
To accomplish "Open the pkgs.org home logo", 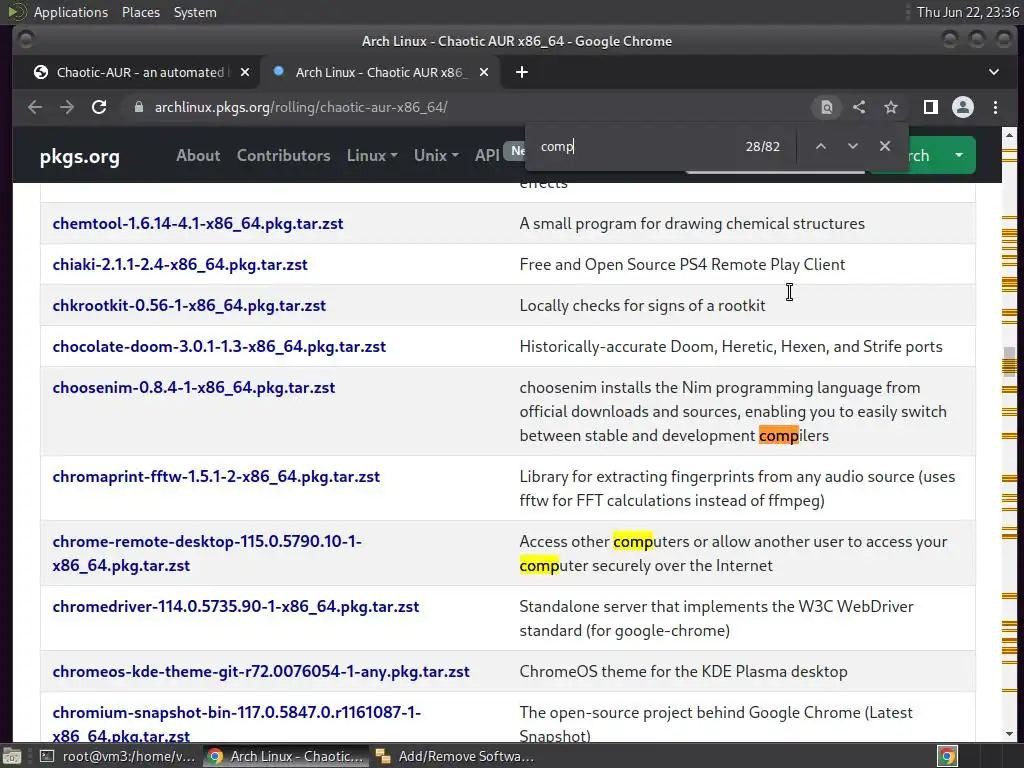I will (80, 156).
